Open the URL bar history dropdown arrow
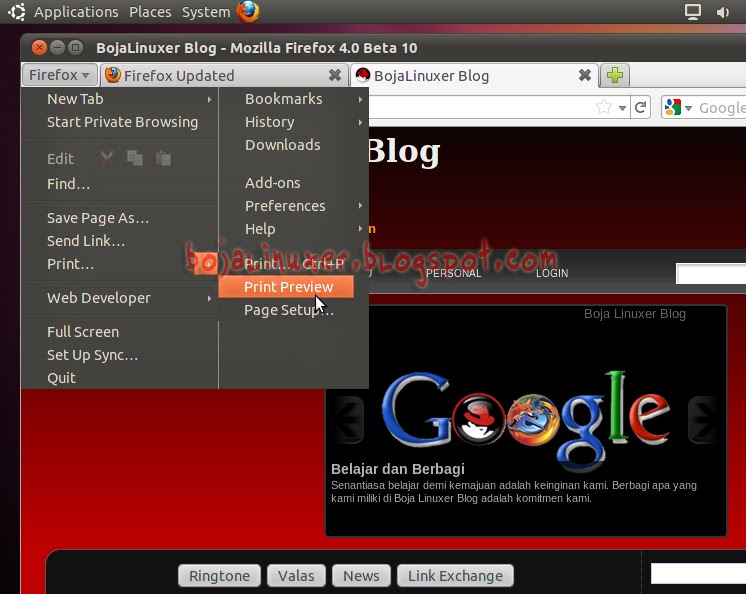746x594 pixels. coord(622,108)
